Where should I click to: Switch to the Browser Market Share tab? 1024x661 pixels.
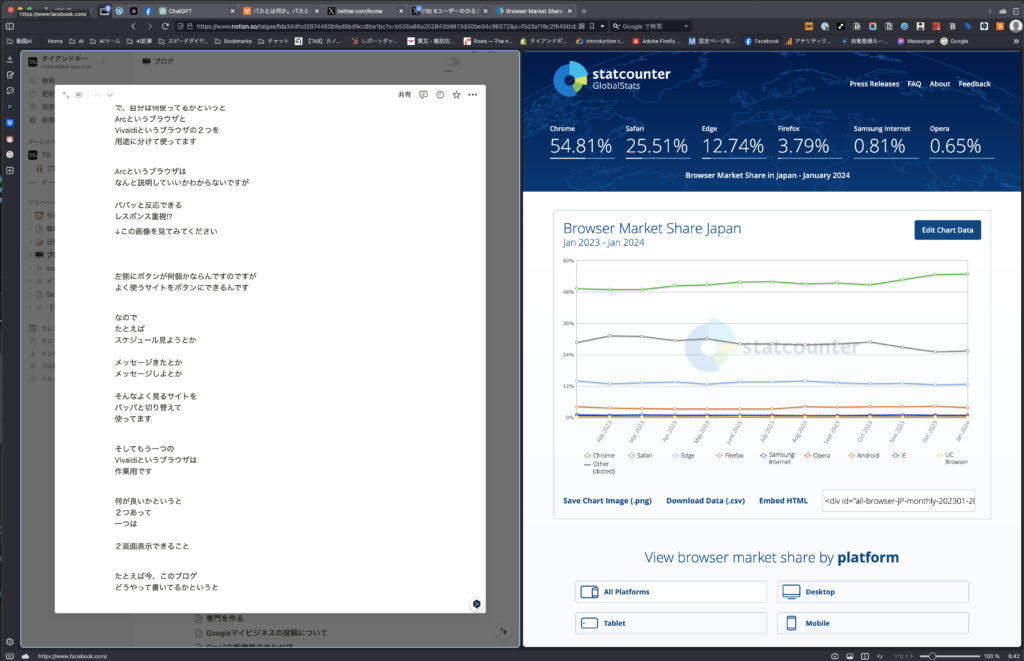[534, 11]
